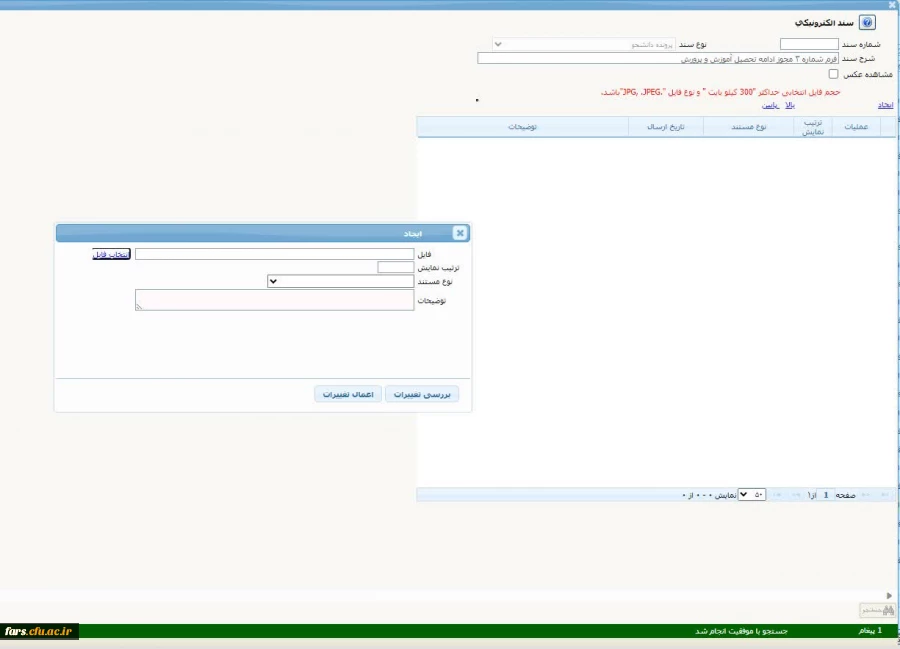Enable the مشاهده عکس checkbox
The width and height of the screenshot is (900, 649).
834,75
